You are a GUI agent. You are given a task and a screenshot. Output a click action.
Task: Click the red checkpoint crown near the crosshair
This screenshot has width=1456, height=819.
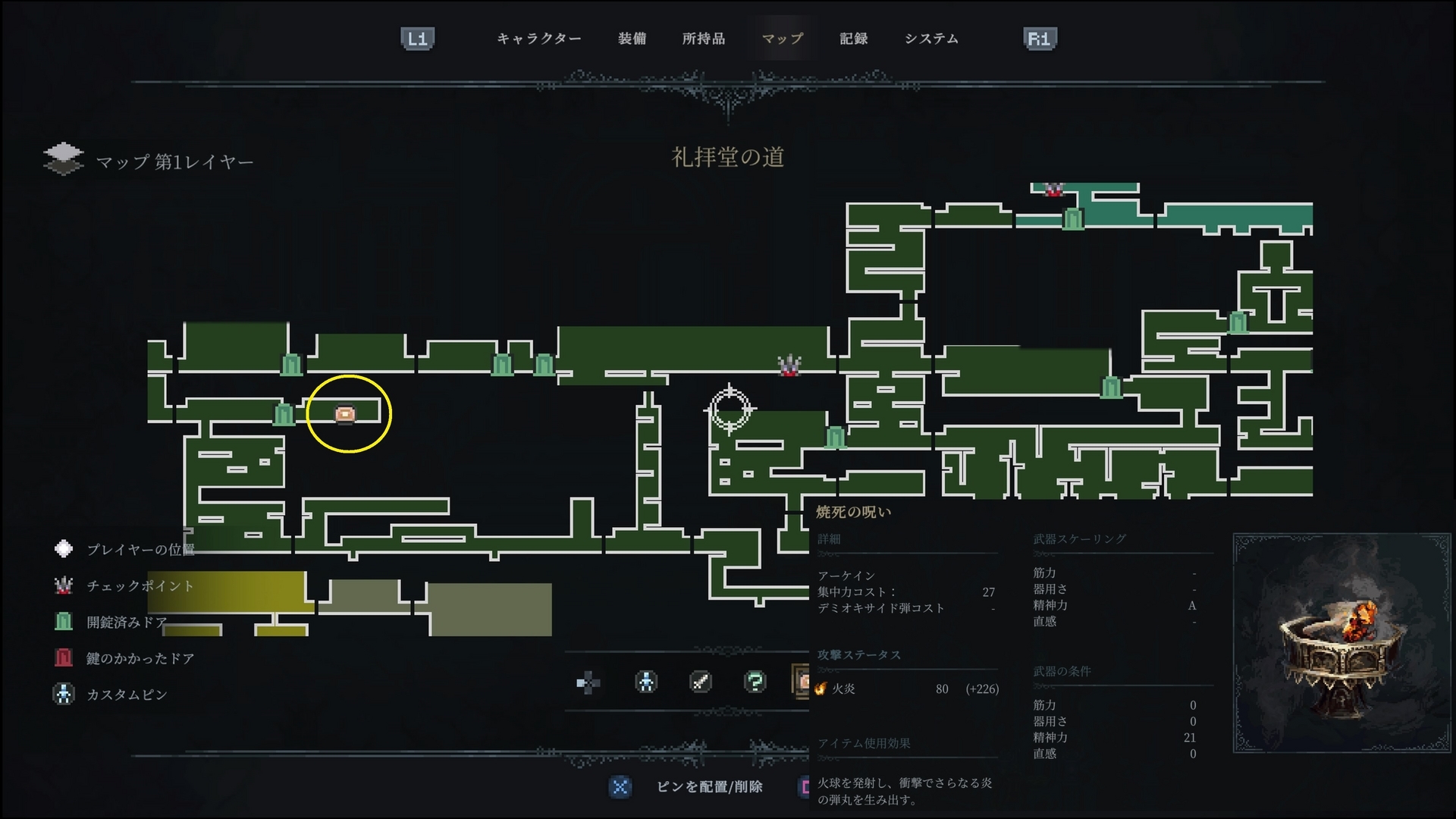(789, 366)
